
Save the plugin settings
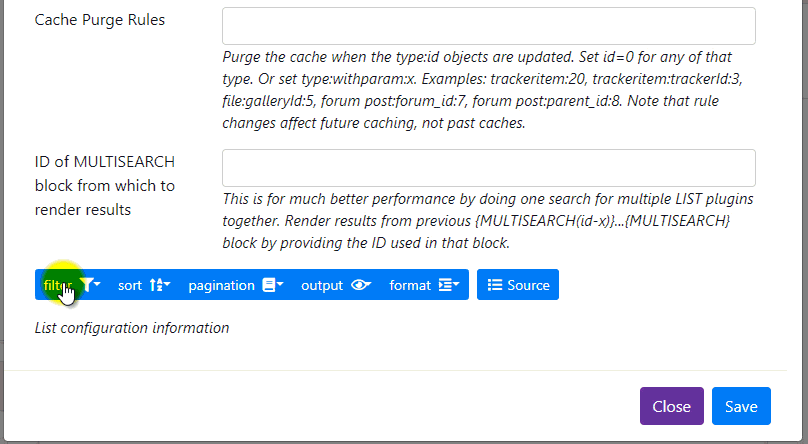[x=741, y=406]
